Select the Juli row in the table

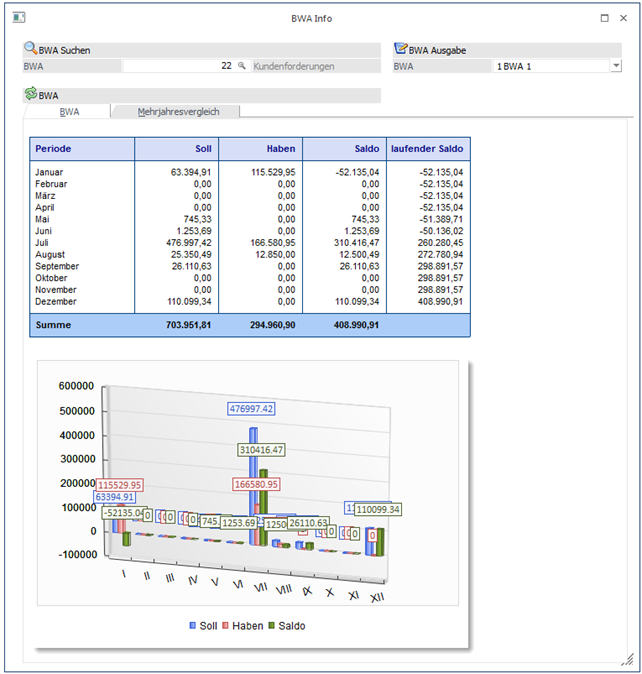(x=250, y=243)
